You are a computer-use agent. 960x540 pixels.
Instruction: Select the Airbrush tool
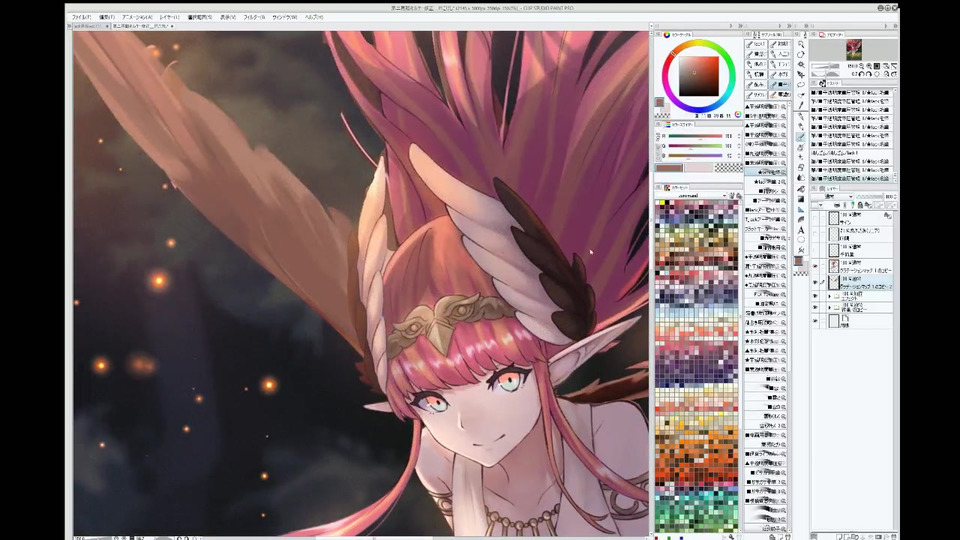pyautogui.click(x=801, y=146)
